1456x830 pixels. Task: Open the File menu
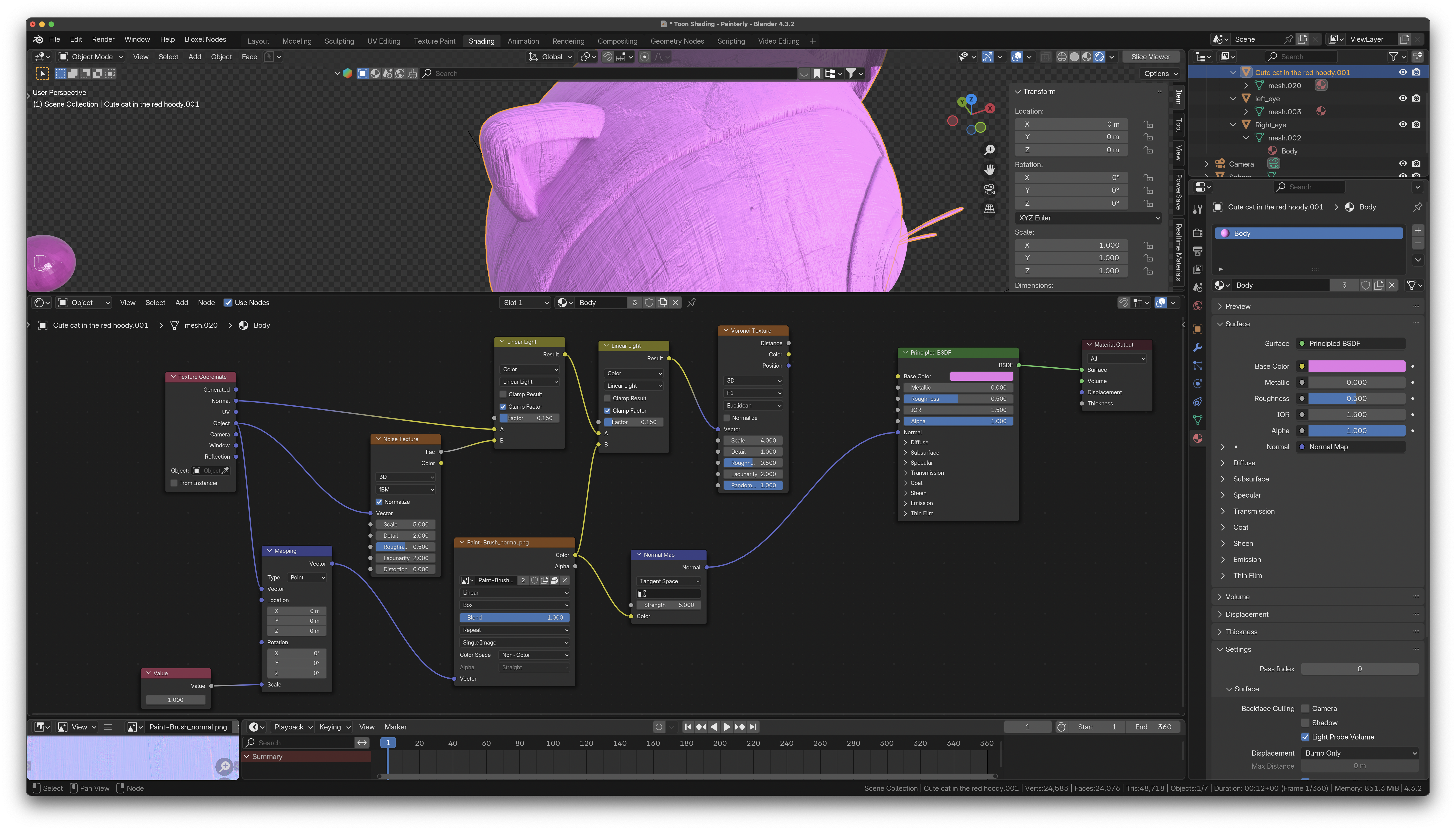pos(55,39)
